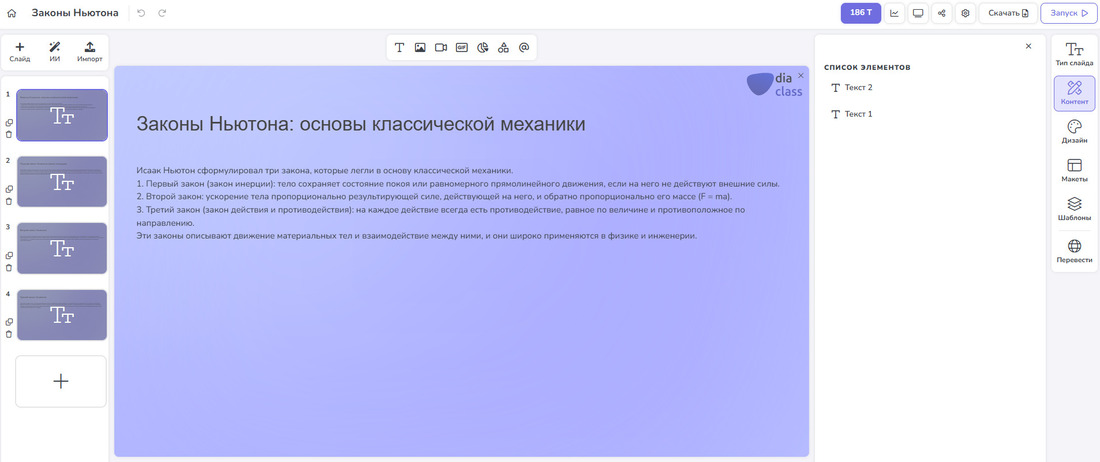1100x462 pixels.
Task: Duplicate slide 2 with its copy icon
Action: coord(9,189)
